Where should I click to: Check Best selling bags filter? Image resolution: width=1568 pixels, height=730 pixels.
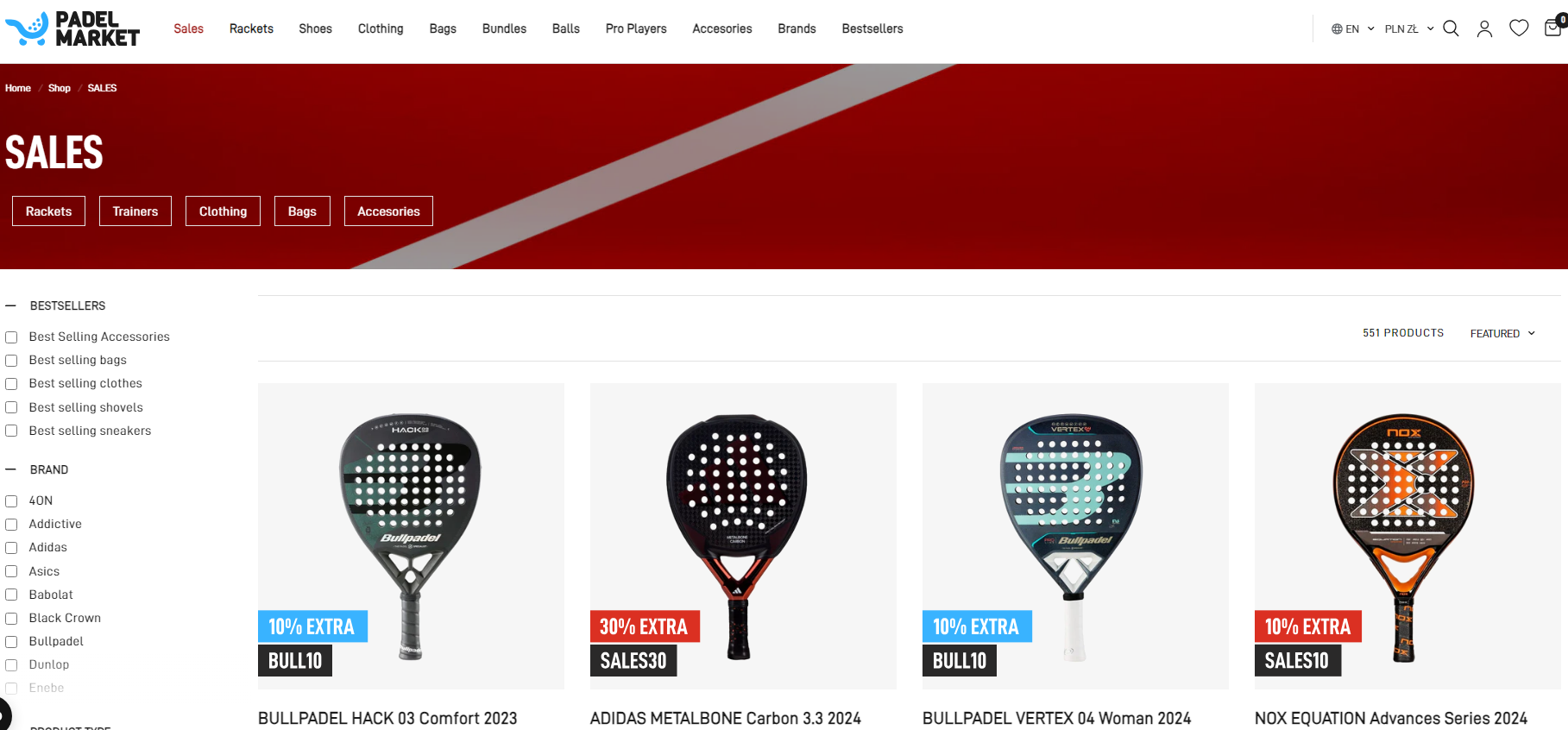pyautogui.click(x=11, y=361)
